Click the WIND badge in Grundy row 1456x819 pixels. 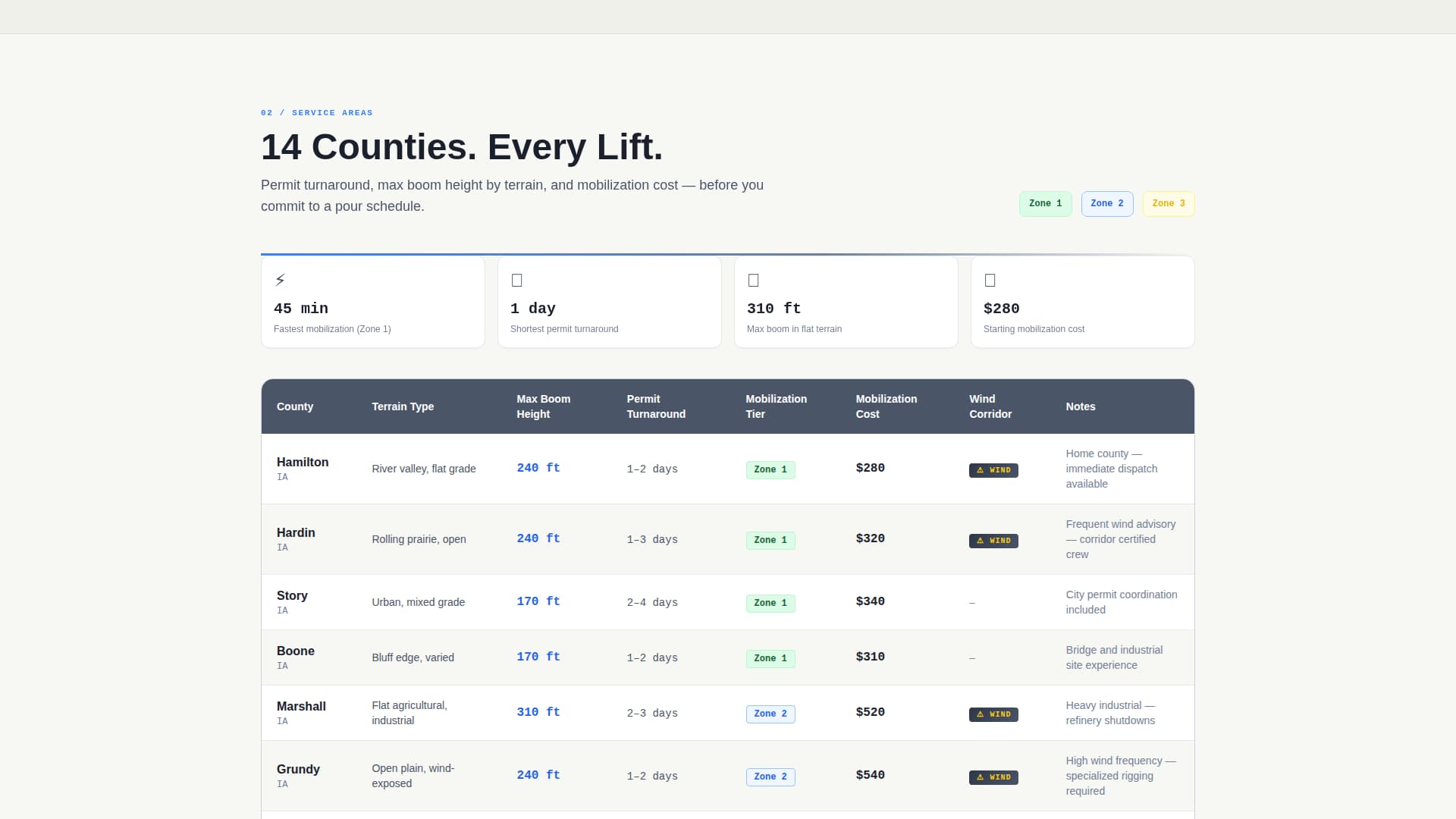coord(993,777)
